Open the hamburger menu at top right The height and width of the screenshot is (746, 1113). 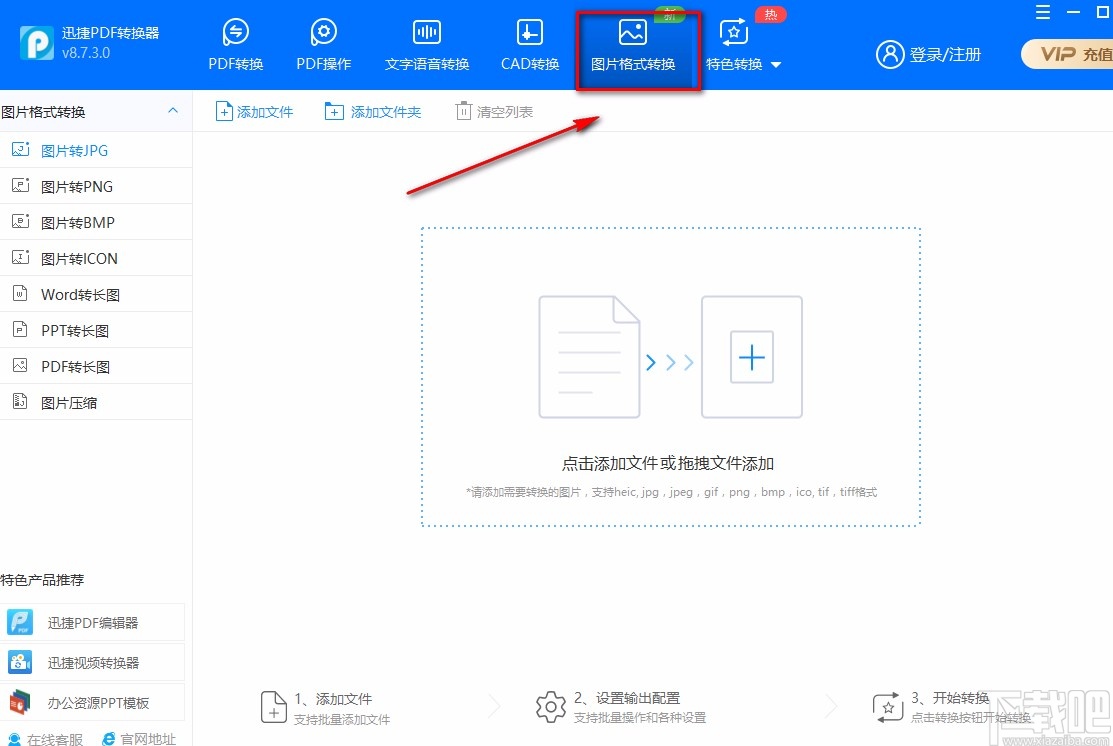point(1042,12)
